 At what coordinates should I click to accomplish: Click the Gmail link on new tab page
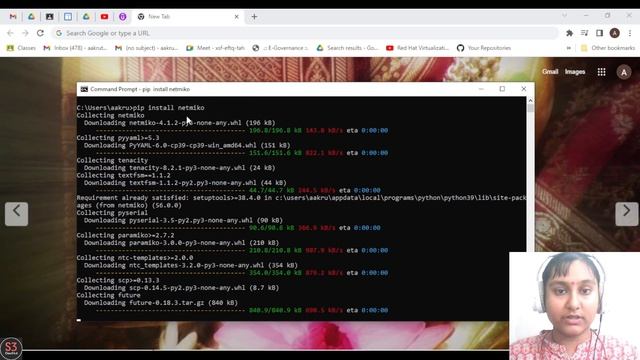coord(550,72)
